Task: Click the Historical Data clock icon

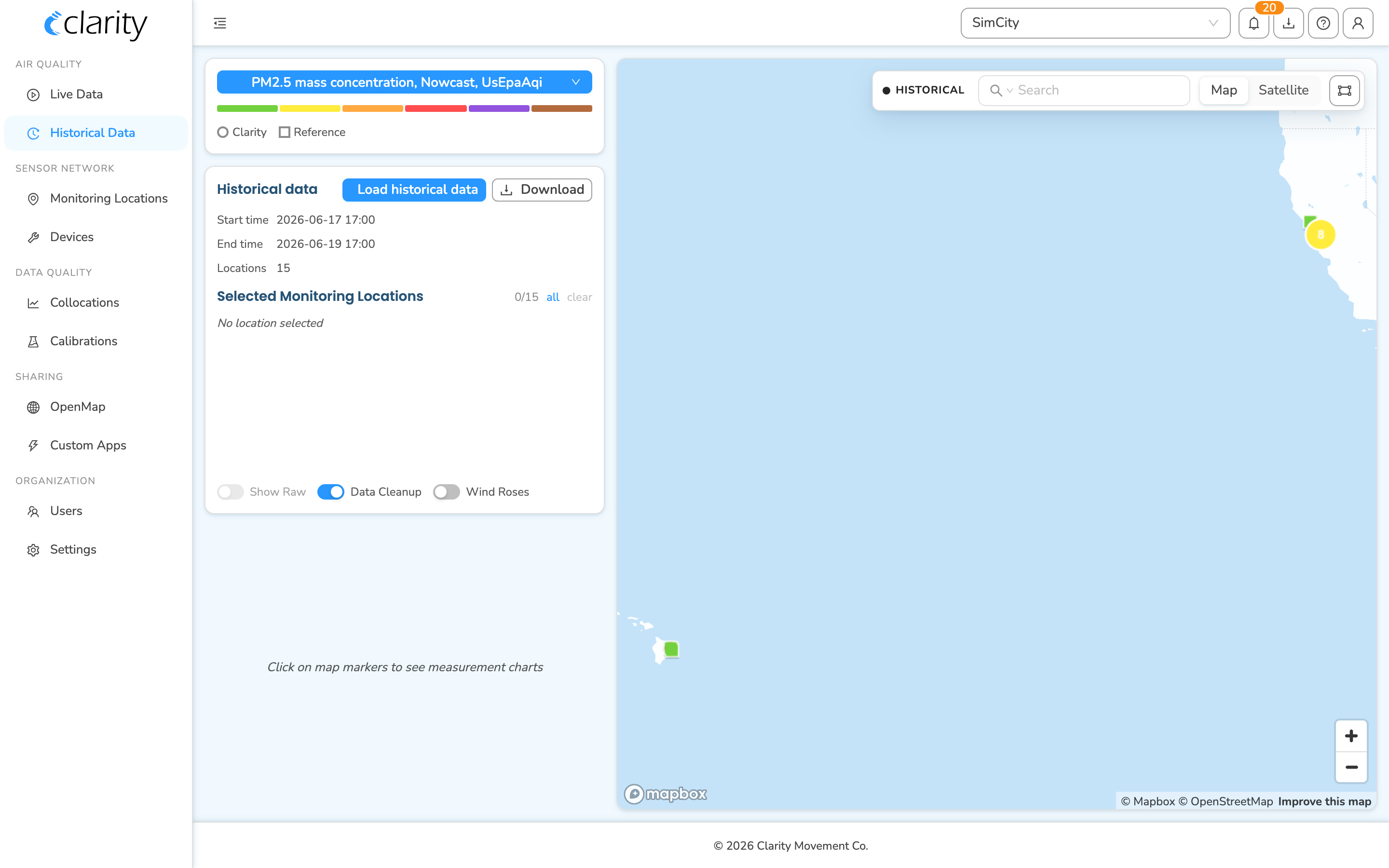Action: click(33, 133)
